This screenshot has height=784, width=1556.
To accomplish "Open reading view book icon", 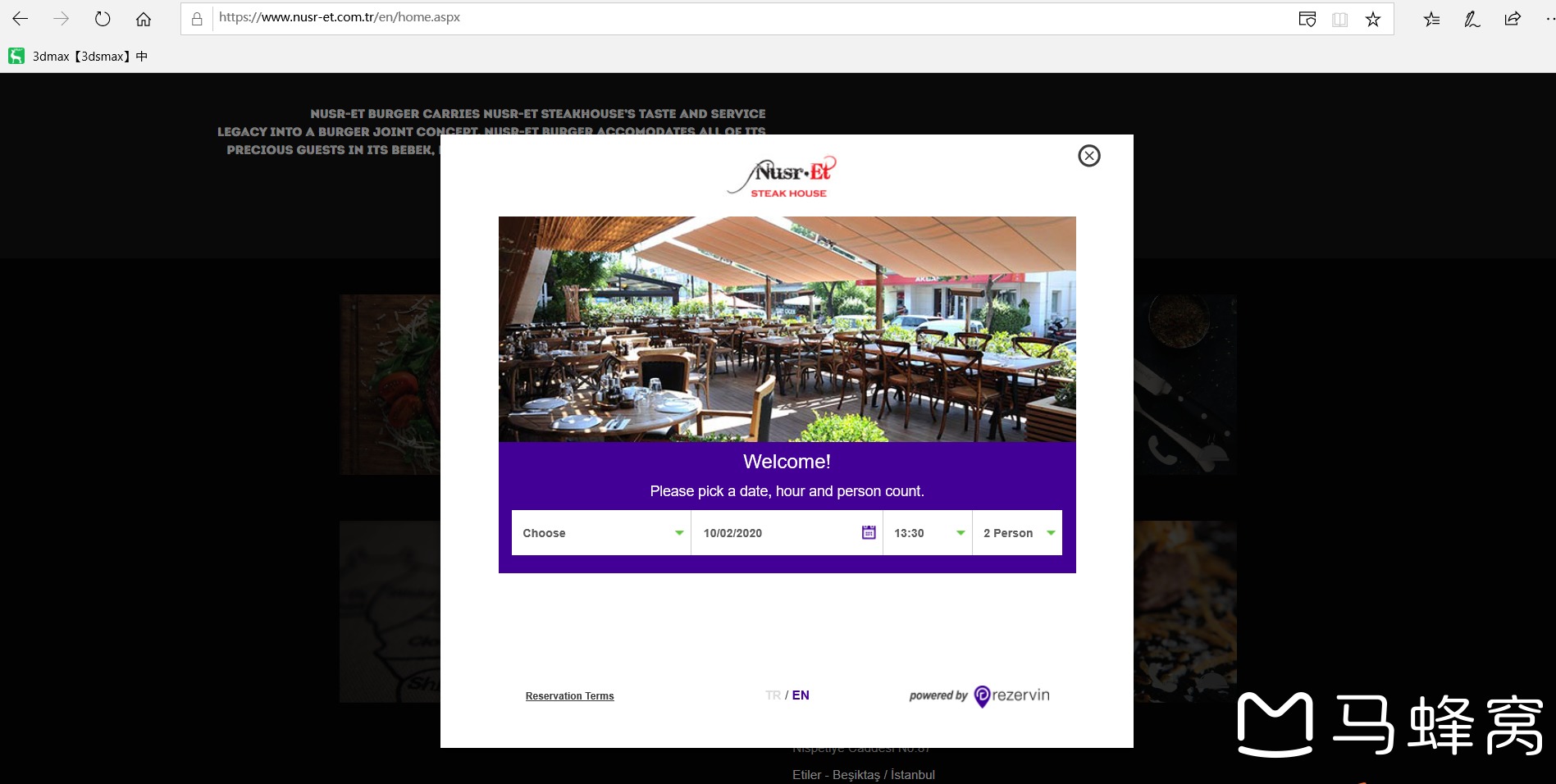I will [x=1340, y=19].
